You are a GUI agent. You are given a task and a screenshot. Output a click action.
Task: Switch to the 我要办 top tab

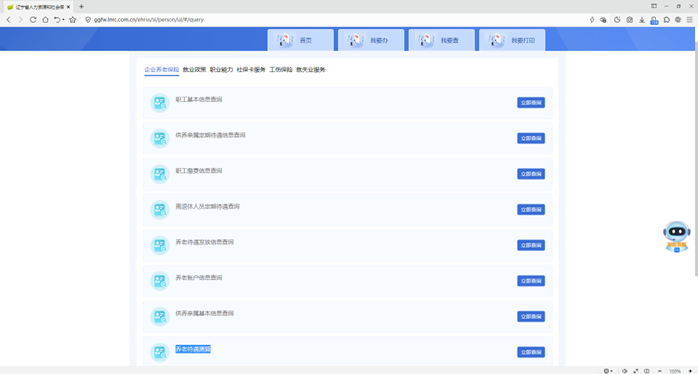[x=371, y=40]
